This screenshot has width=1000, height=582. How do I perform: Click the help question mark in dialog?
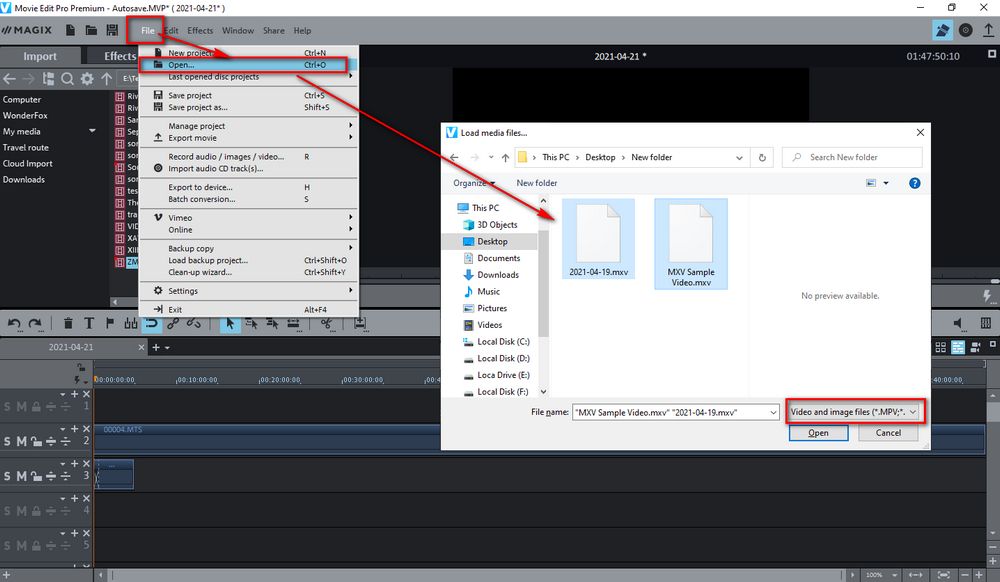tap(915, 183)
